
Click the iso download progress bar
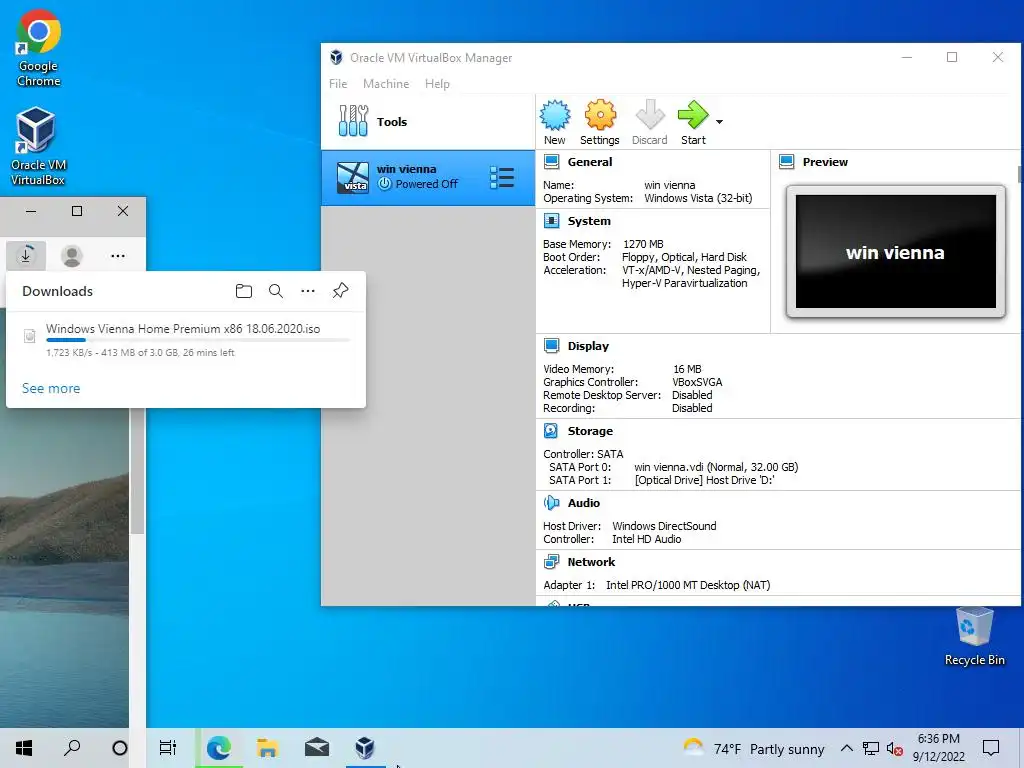coord(198,340)
